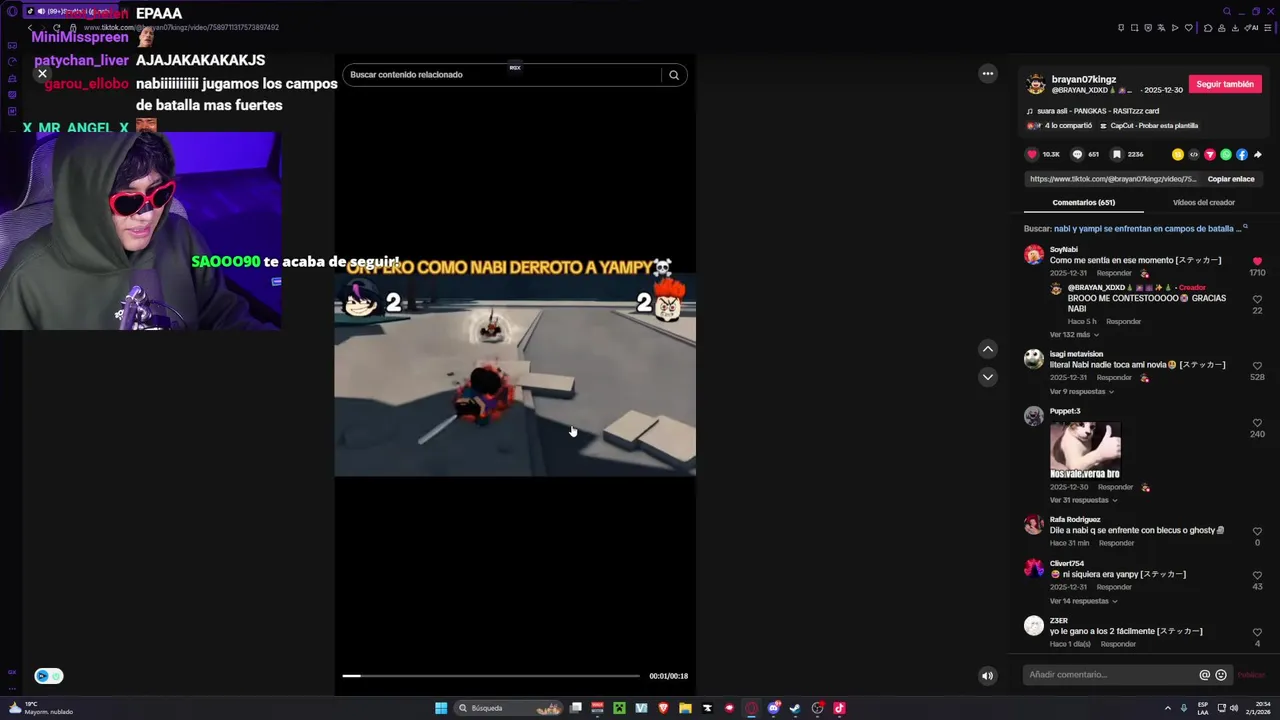Open the Windows Start menu
This screenshot has height=720, width=1280.
(x=441, y=708)
